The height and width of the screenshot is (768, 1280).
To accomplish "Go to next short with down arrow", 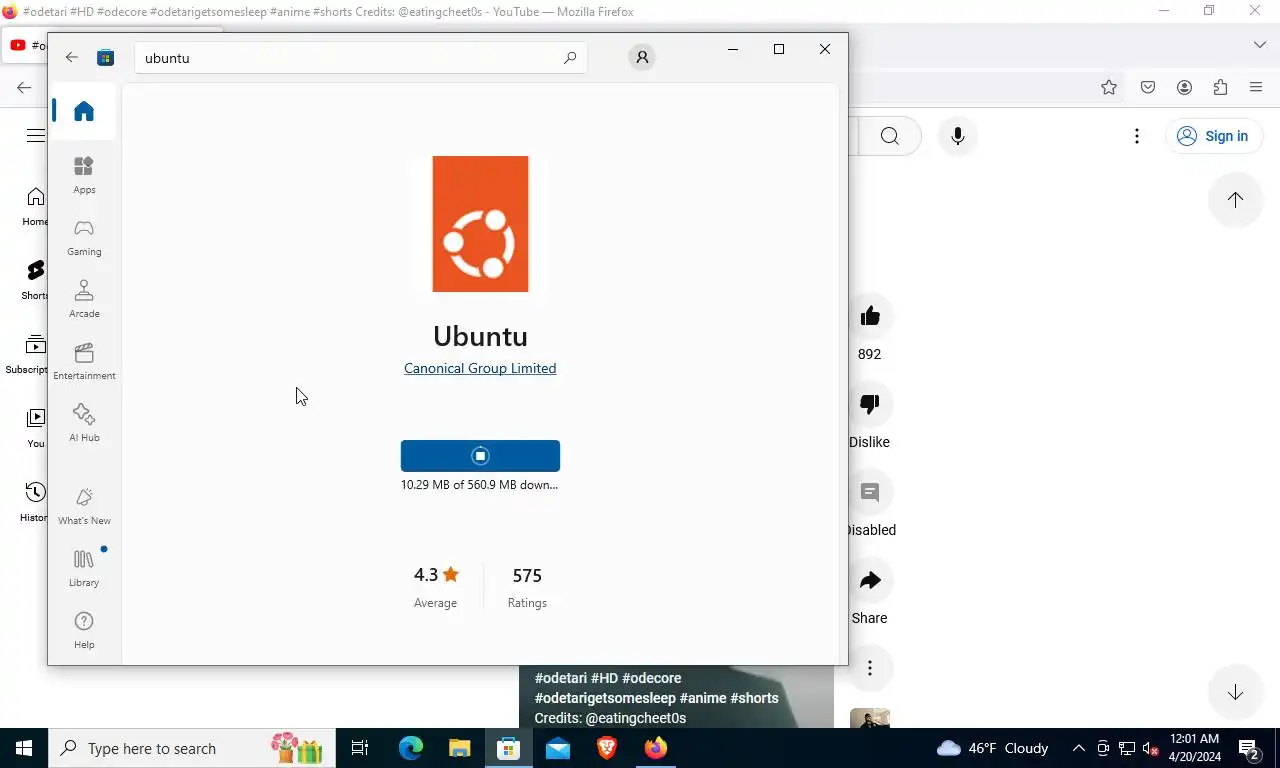I will tap(1235, 692).
